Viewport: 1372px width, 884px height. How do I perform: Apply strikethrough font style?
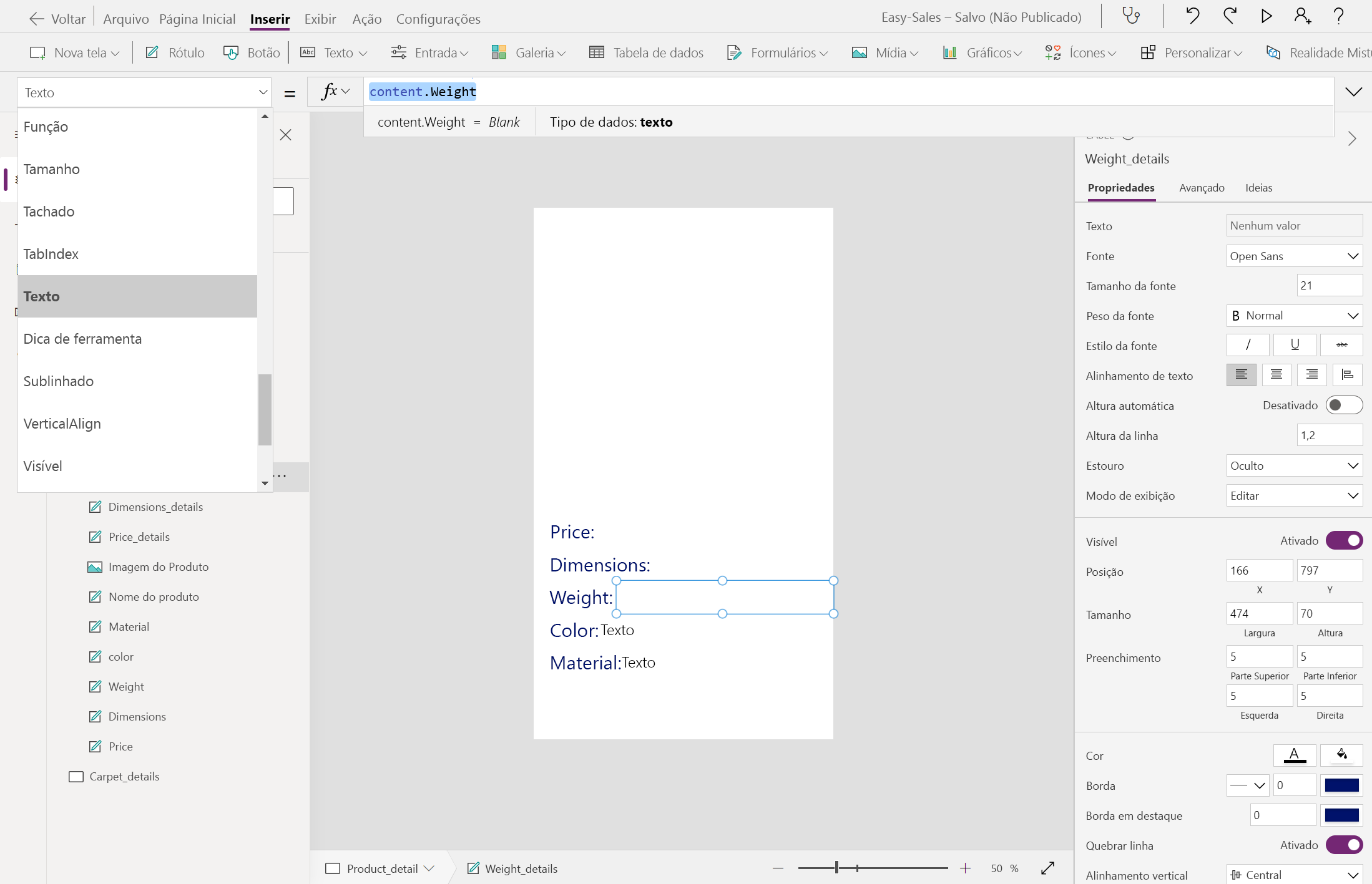1341,345
